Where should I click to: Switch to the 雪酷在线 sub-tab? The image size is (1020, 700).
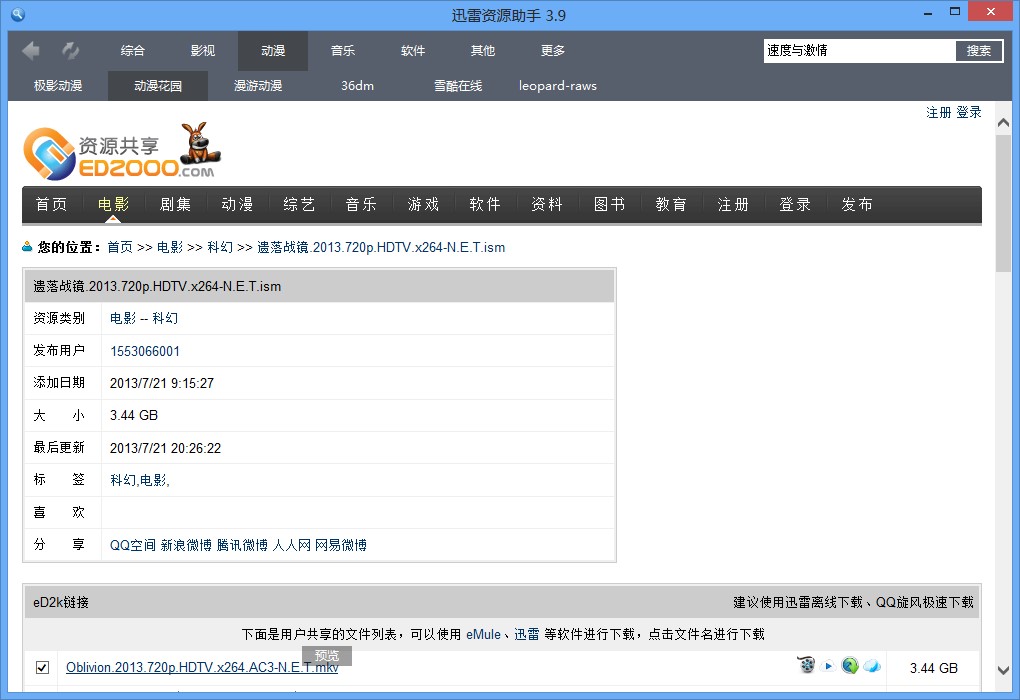[458, 86]
